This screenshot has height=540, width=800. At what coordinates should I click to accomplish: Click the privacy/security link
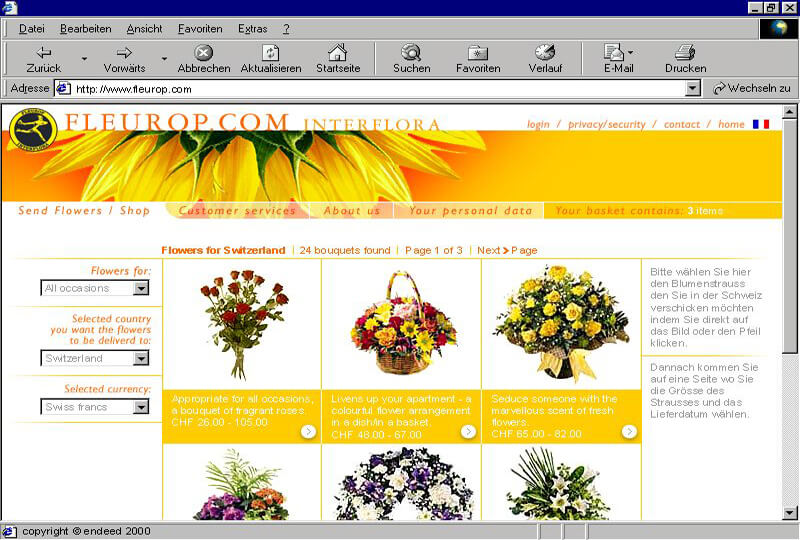607,124
